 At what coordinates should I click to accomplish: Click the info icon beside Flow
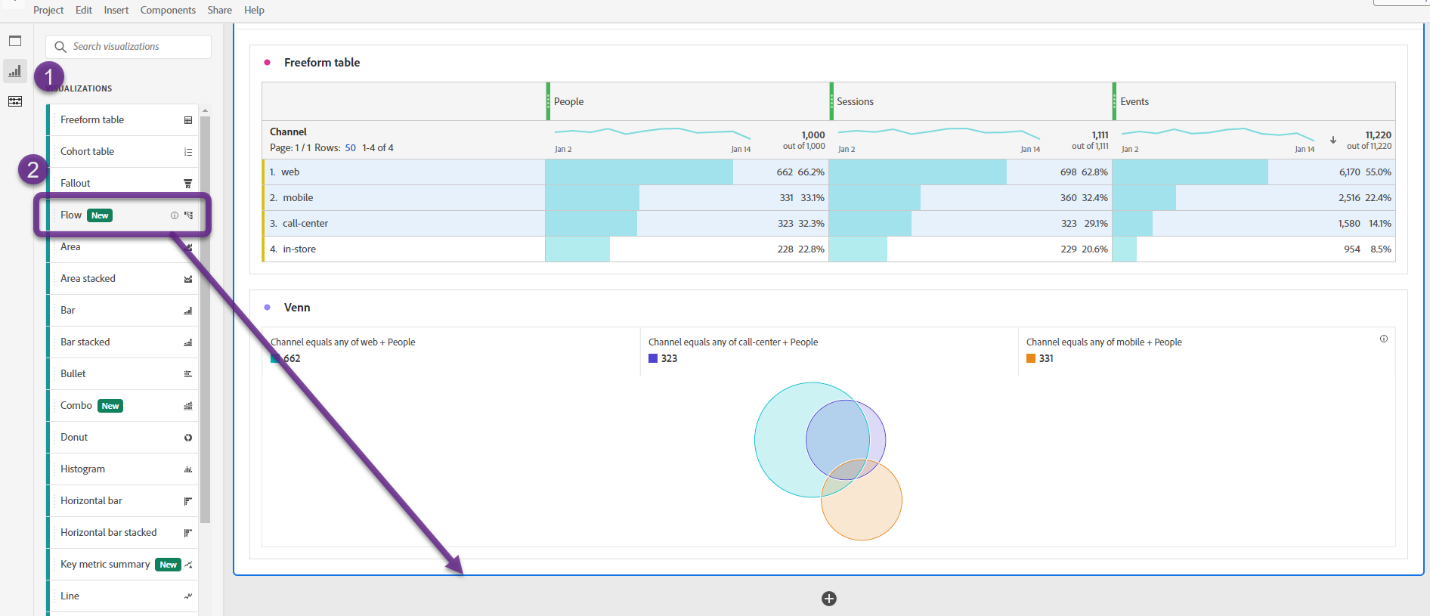click(174, 215)
